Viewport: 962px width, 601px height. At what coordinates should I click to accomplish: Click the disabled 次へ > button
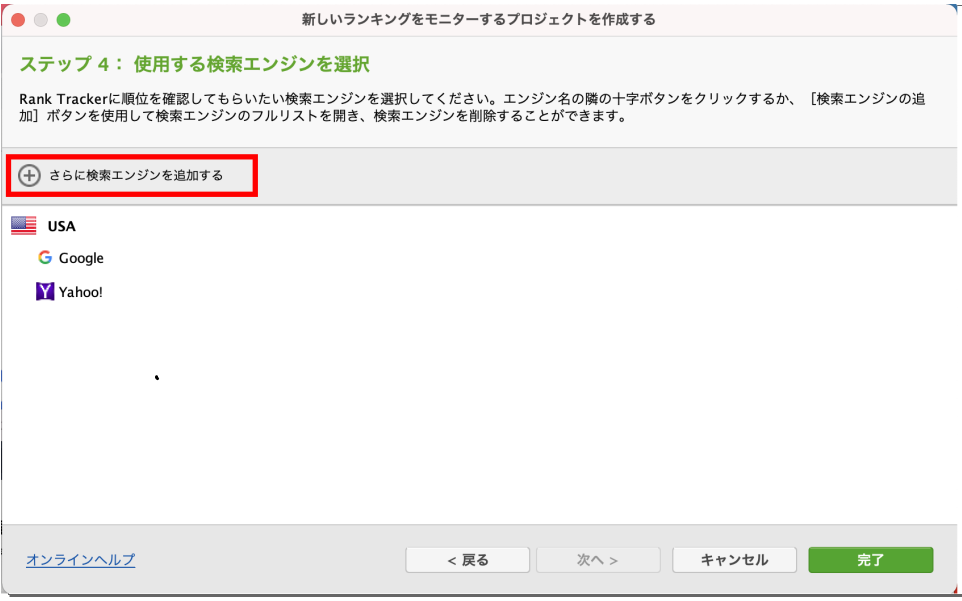598,560
